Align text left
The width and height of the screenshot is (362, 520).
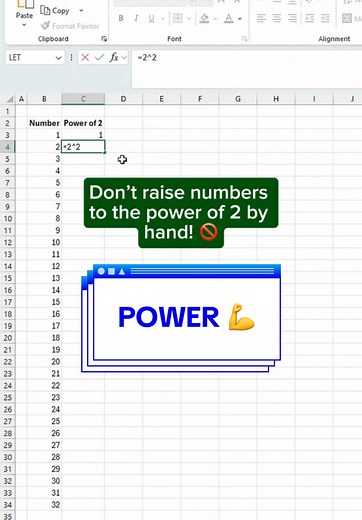point(261,18)
